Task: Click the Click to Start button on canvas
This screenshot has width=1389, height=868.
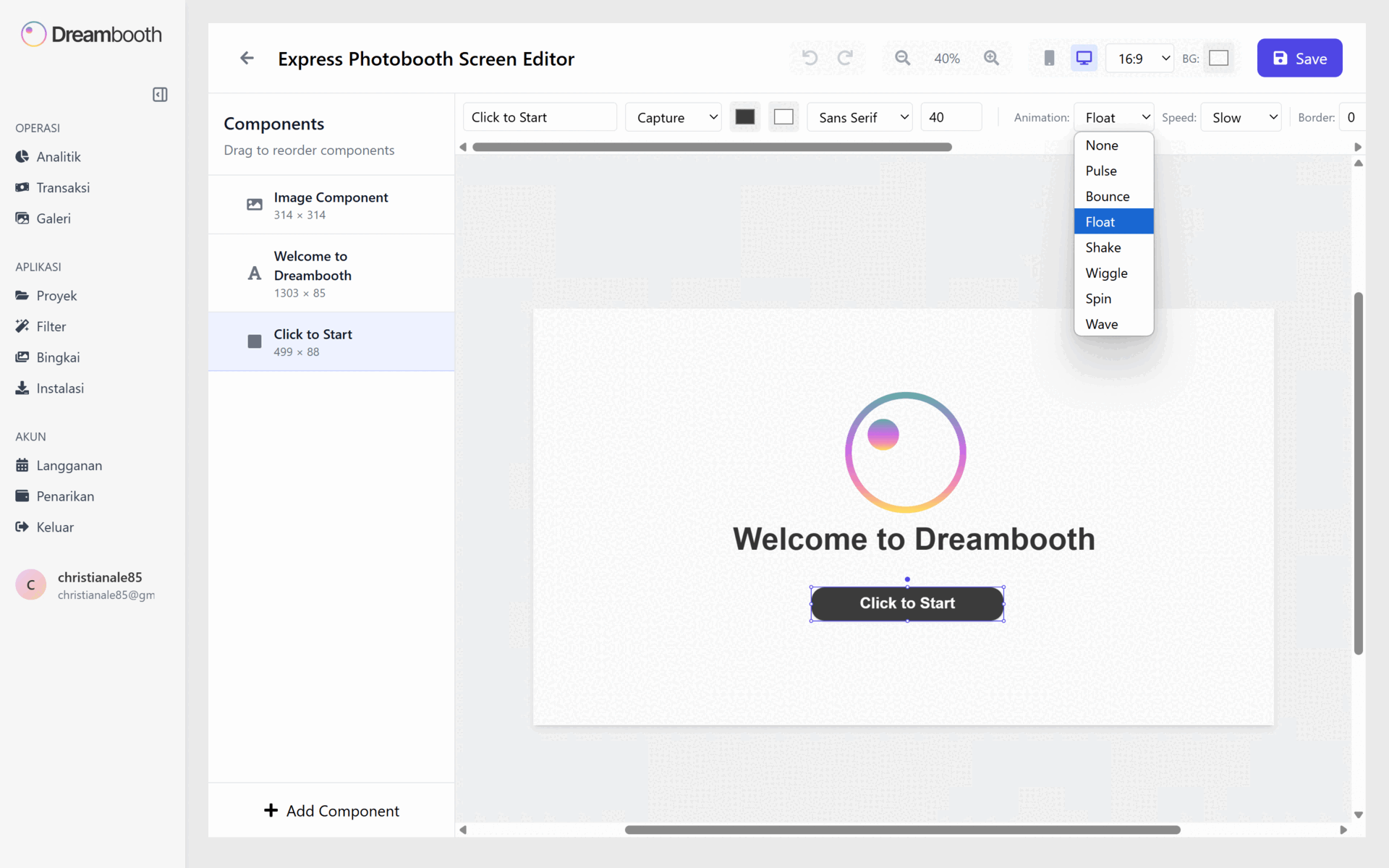Action: point(907,603)
